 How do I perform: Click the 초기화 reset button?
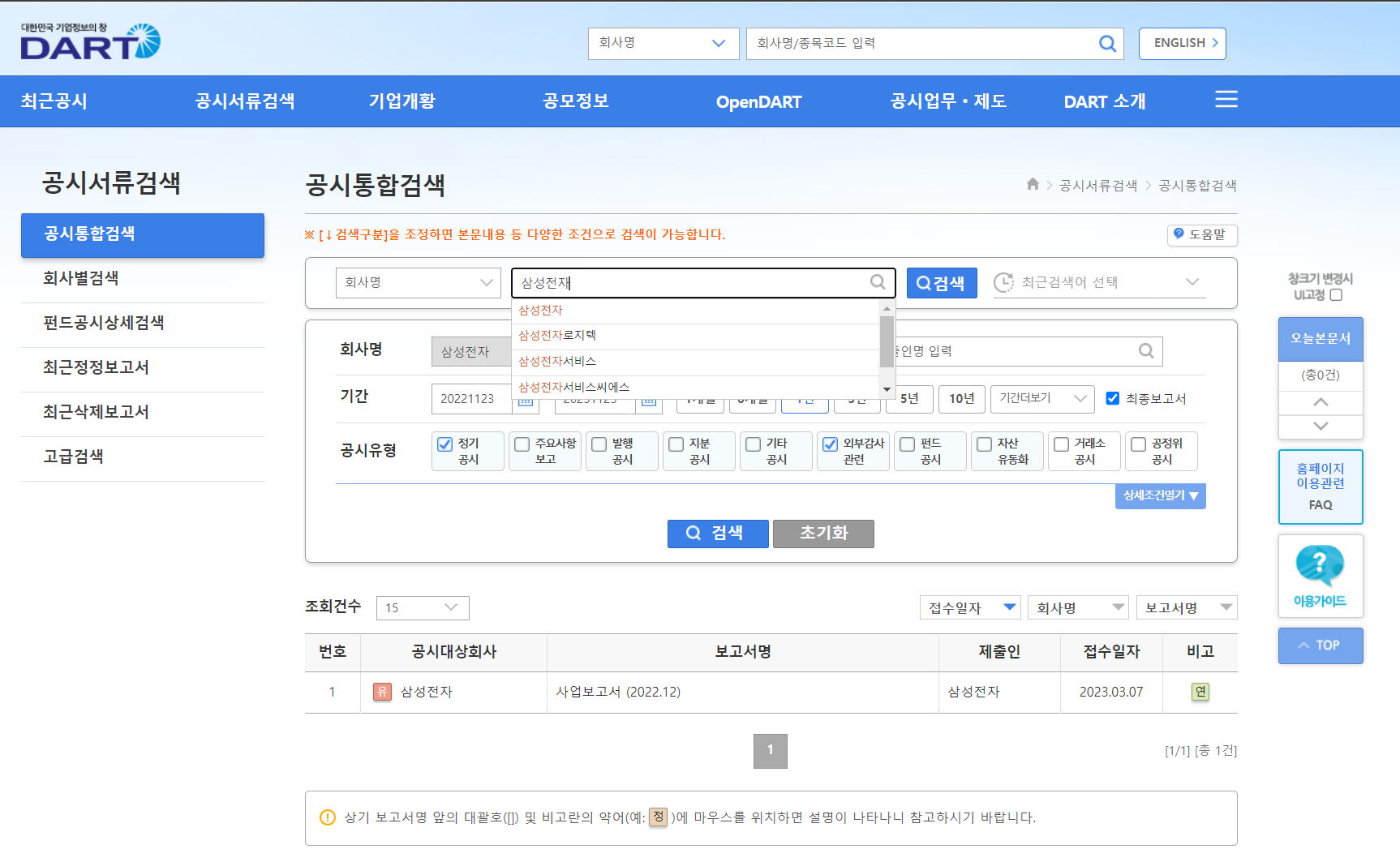click(823, 534)
